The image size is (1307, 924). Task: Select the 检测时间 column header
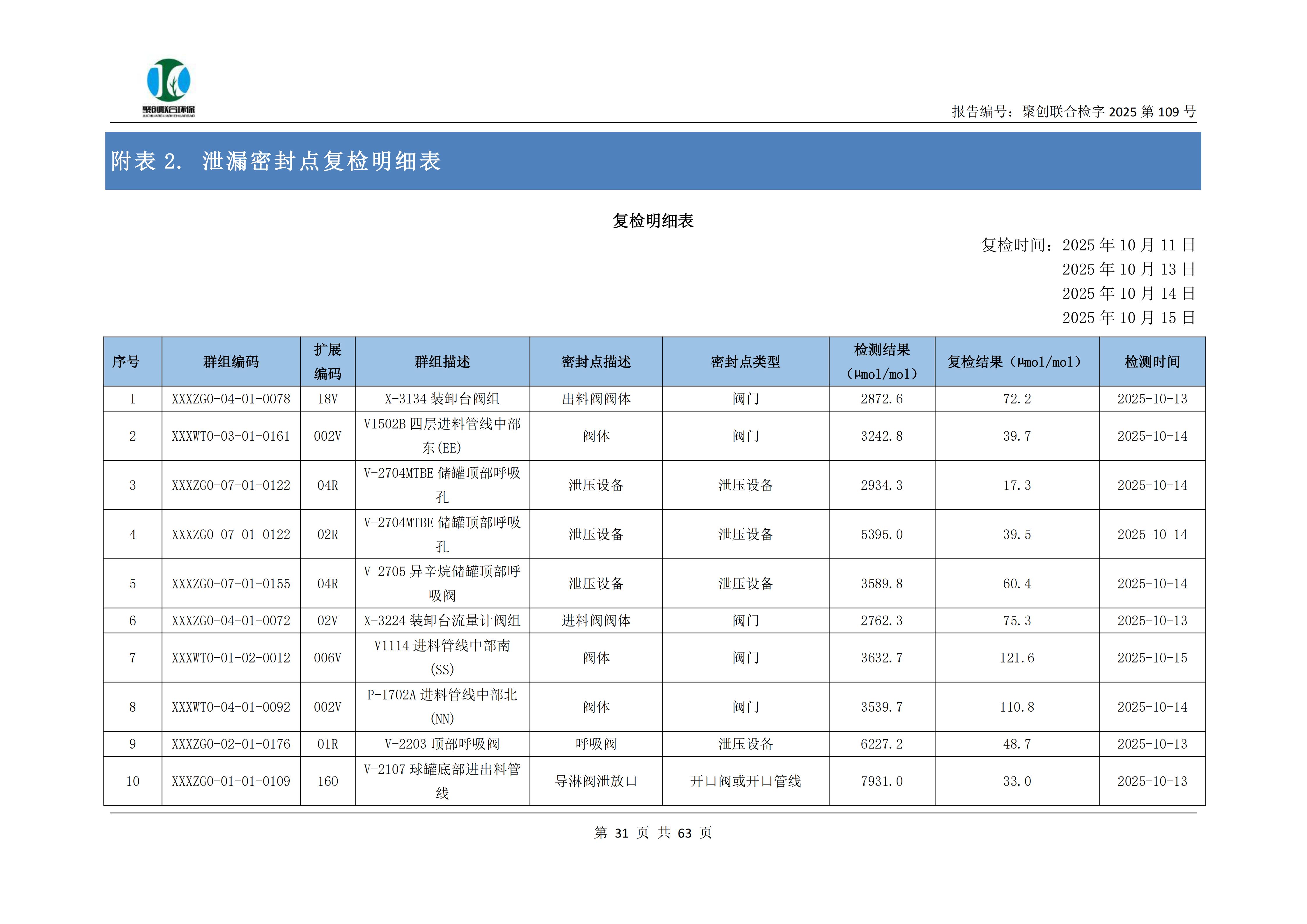click(x=1152, y=362)
